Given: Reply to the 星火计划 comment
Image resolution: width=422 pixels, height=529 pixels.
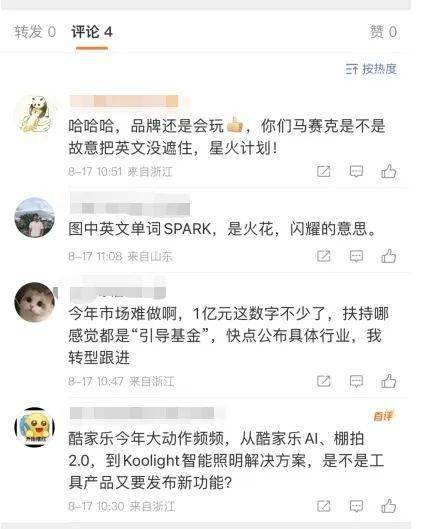Looking at the screenshot, I should pos(356,171).
